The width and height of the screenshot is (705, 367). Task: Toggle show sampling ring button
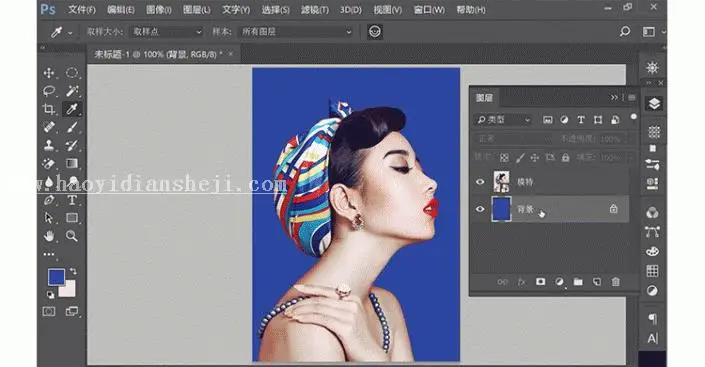(x=375, y=31)
